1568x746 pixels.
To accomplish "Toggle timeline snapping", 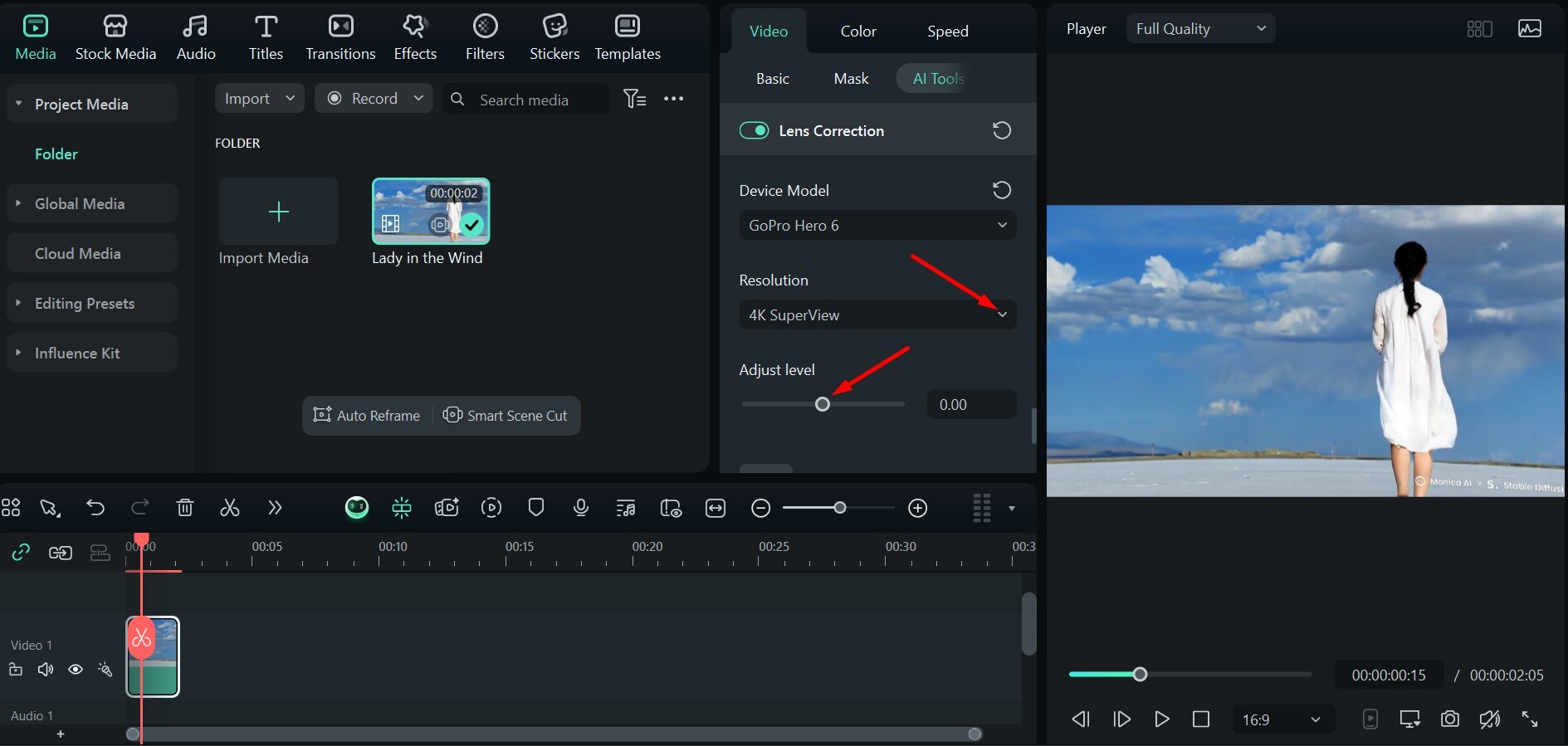I will coord(402,508).
